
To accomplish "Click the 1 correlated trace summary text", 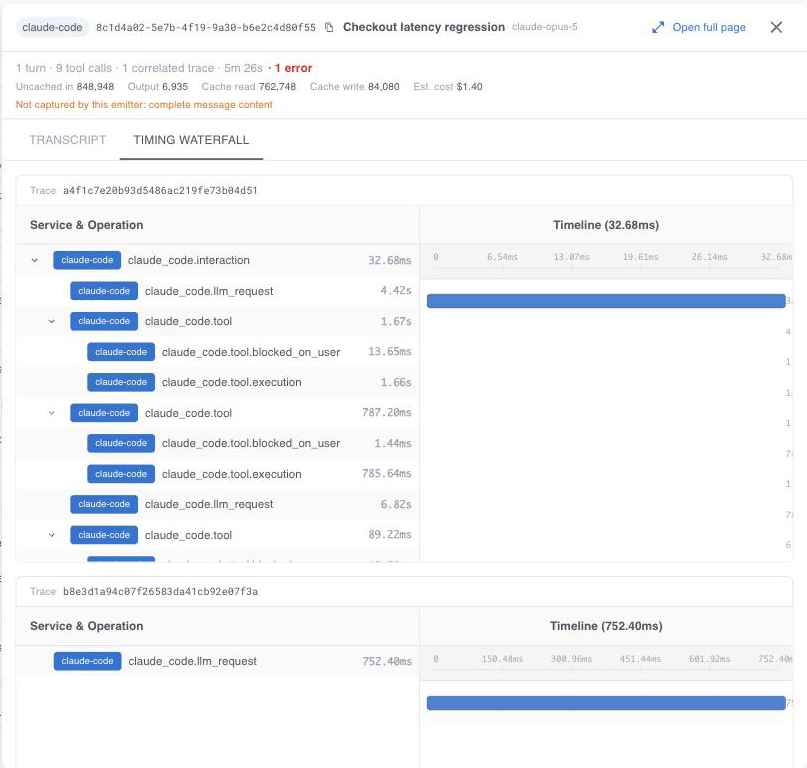I will (x=168, y=68).
